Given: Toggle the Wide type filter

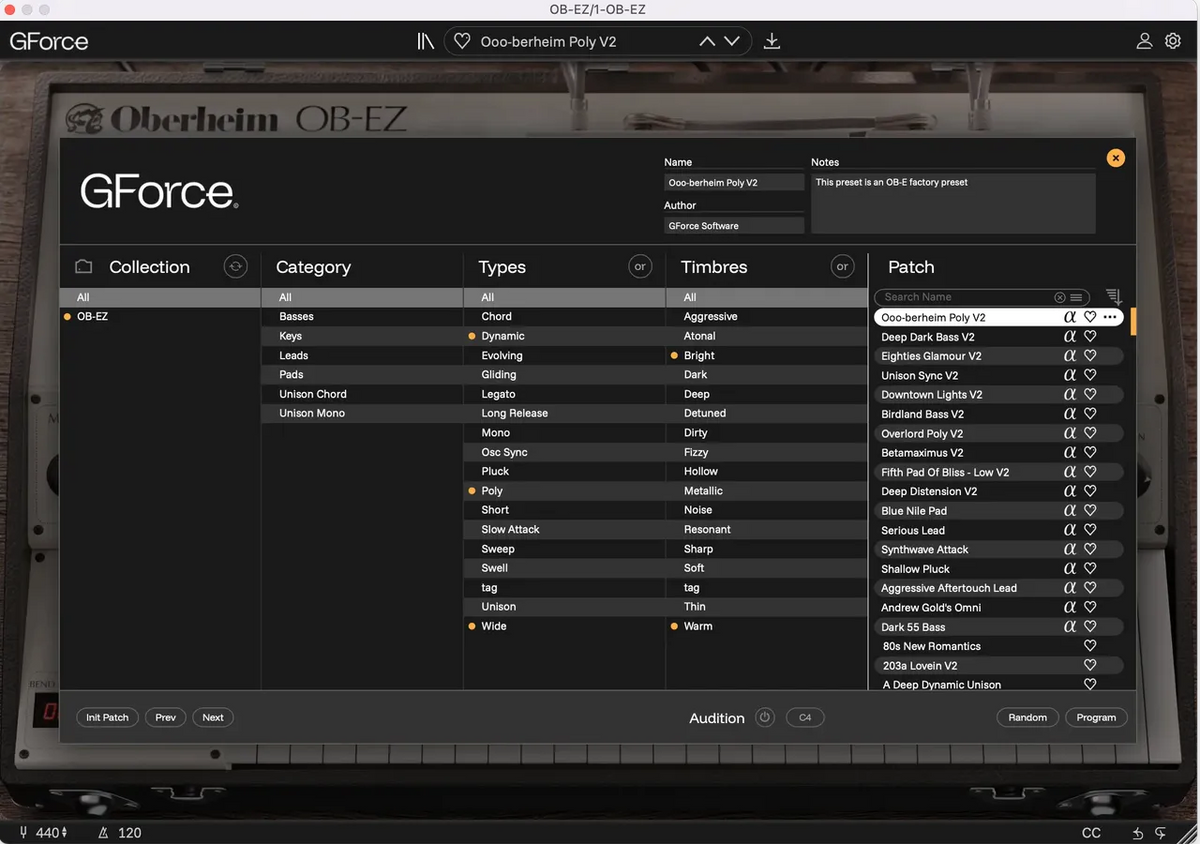Looking at the screenshot, I should click(564, 626).
